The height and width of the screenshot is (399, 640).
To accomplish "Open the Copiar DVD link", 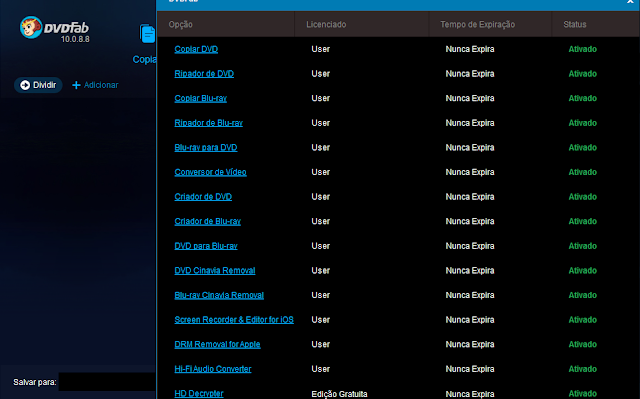I will (x=196, y=49).
